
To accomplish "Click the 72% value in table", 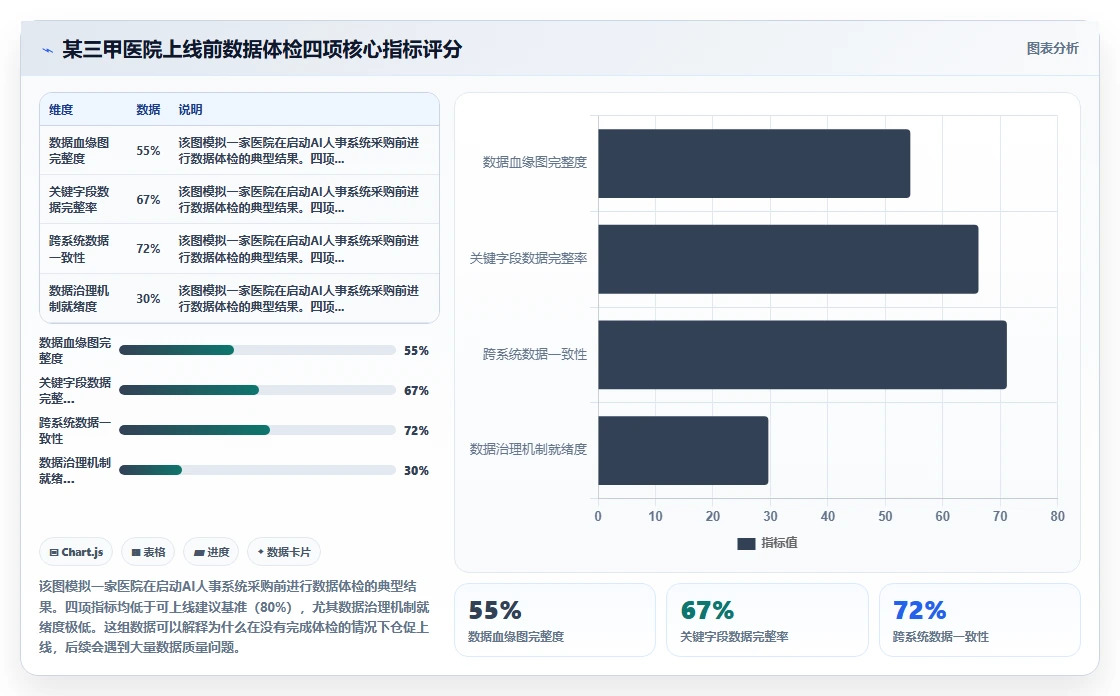I will click(x=148, y=249).
